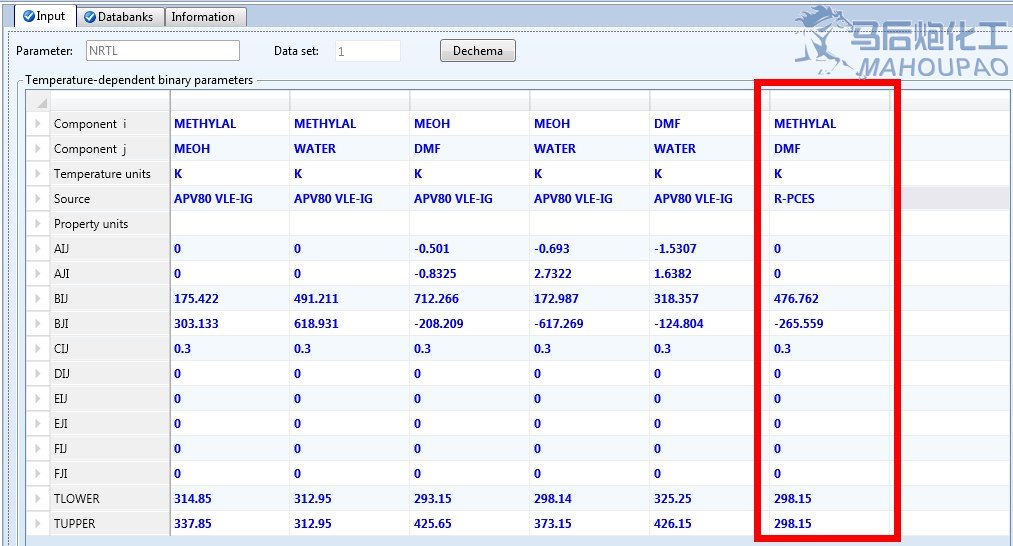
Task: Select the AIJ cell with value -1.5307
Action: click(x=709, y=249)
